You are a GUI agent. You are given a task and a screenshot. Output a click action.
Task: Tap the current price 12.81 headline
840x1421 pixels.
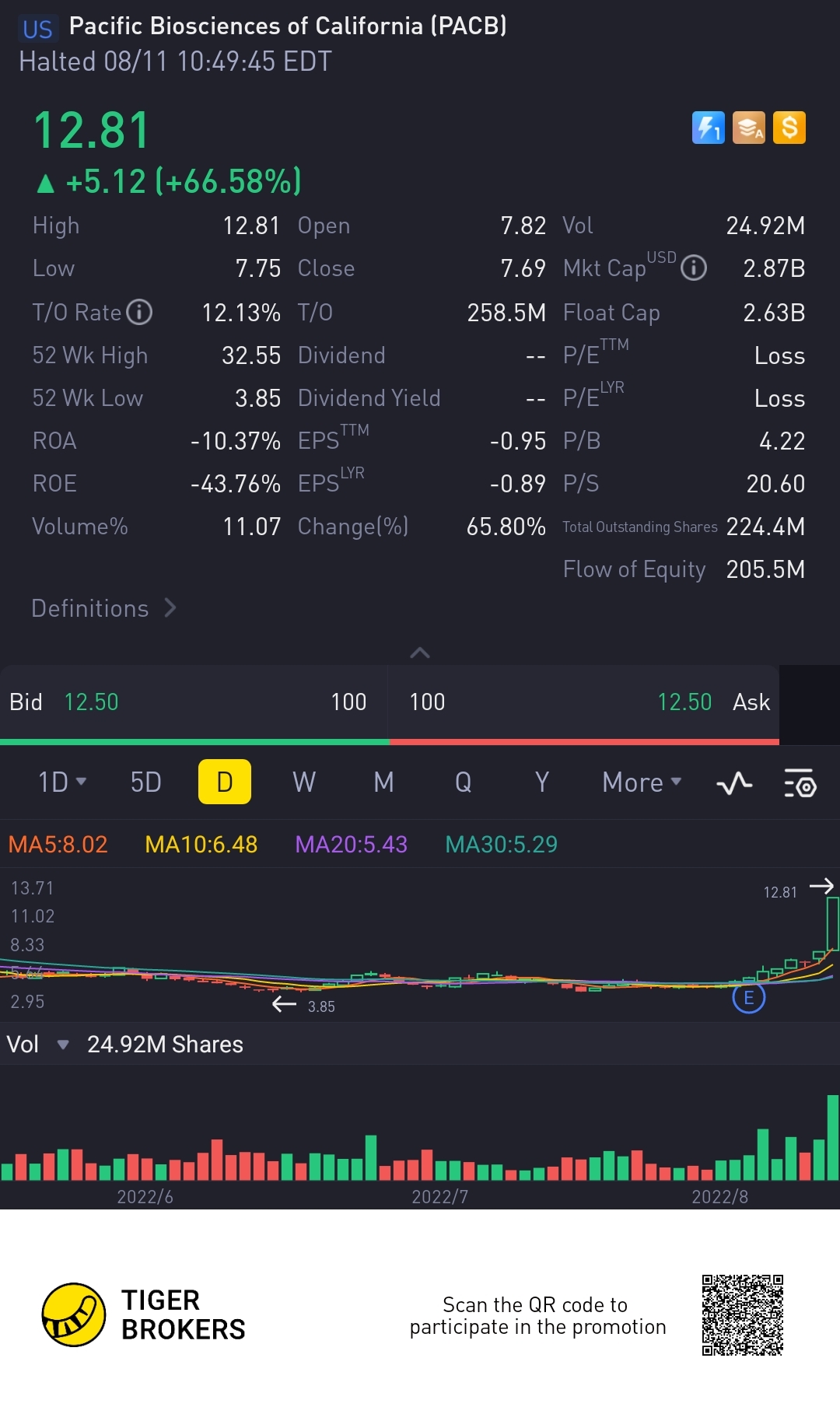point(92,130)
